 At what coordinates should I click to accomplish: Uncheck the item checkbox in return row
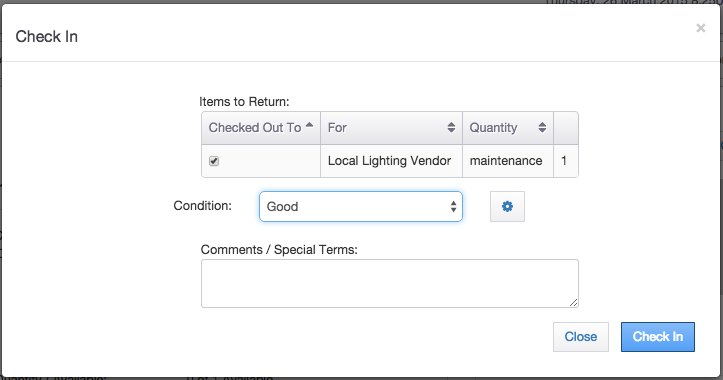(x=214, y=161)
